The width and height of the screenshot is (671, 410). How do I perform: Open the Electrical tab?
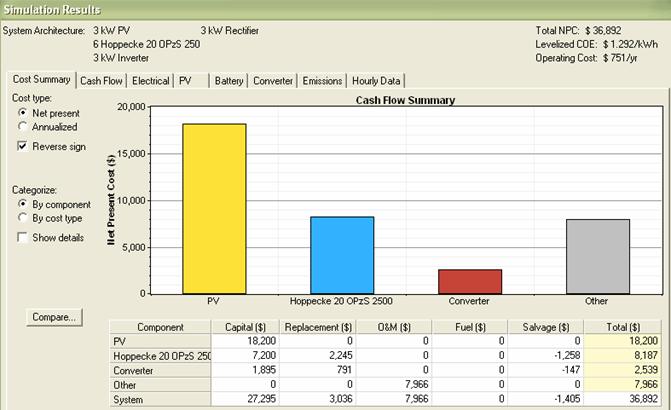[x=150, y=80]
